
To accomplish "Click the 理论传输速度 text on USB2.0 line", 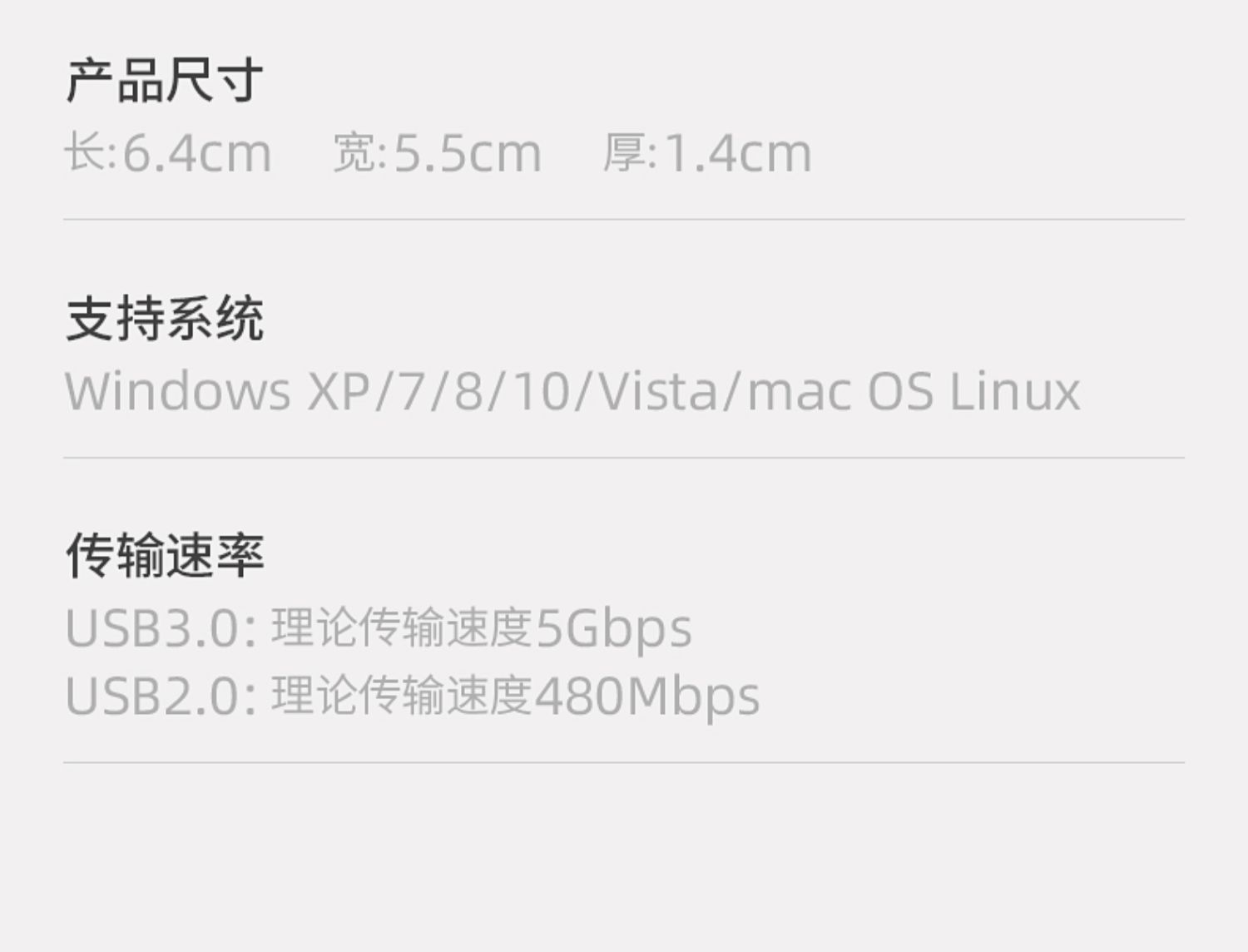I will coord(402,696).
